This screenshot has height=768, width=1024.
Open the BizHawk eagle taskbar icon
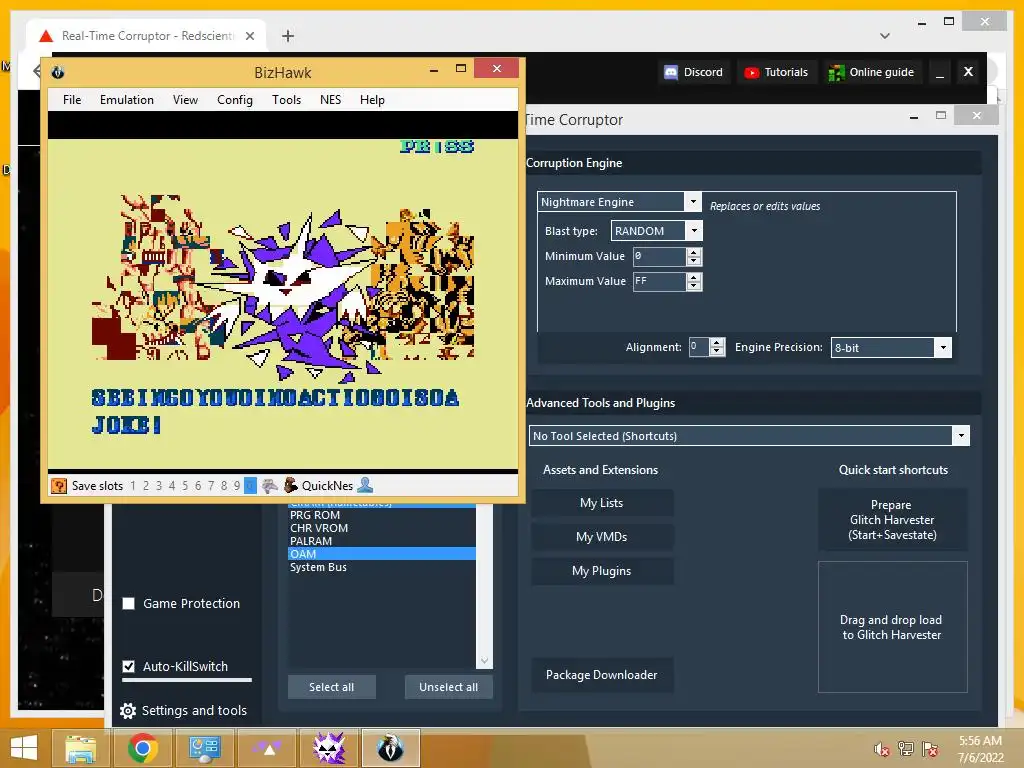click(391, 748)
